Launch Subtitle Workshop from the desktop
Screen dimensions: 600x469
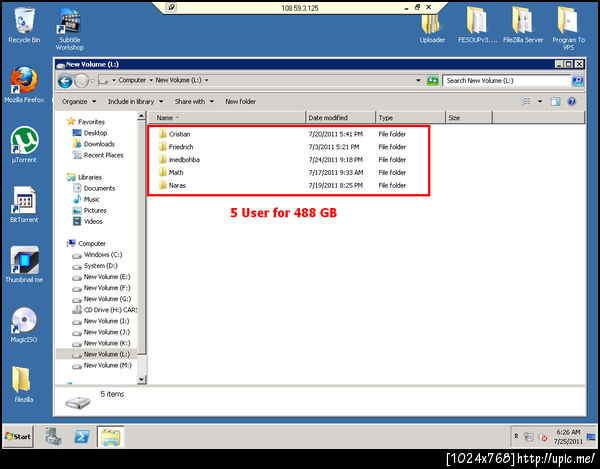(x=70, y=29)
